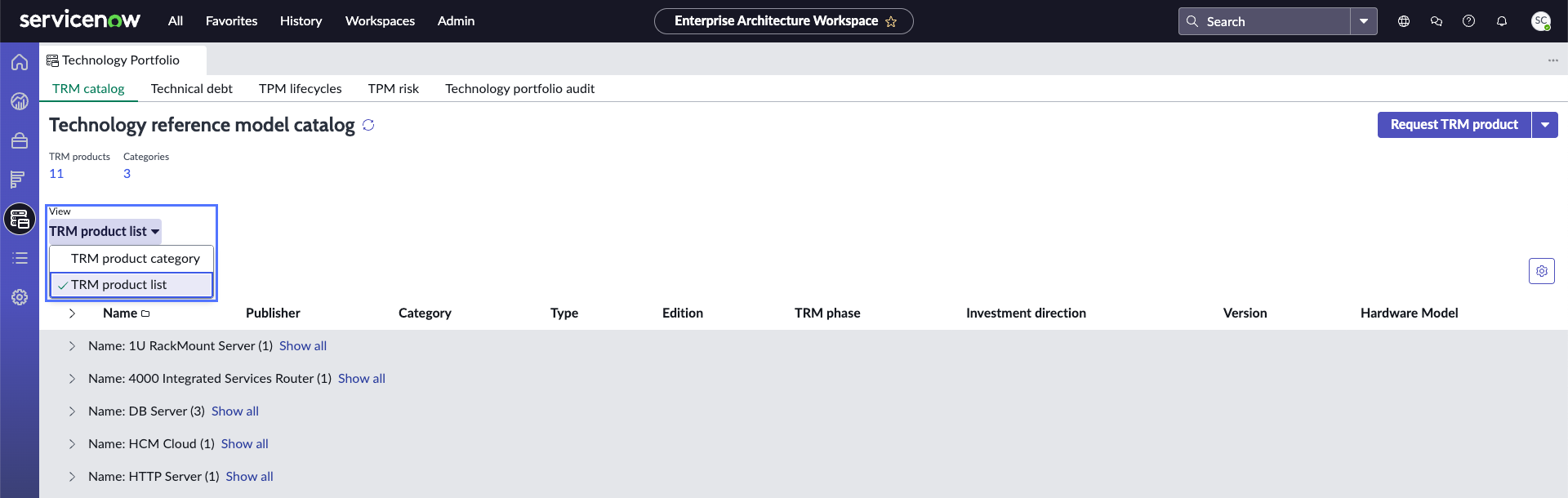Show all for 4000 Integrated Services Router
Screen dimensions: 1568x498
[362, 379]
